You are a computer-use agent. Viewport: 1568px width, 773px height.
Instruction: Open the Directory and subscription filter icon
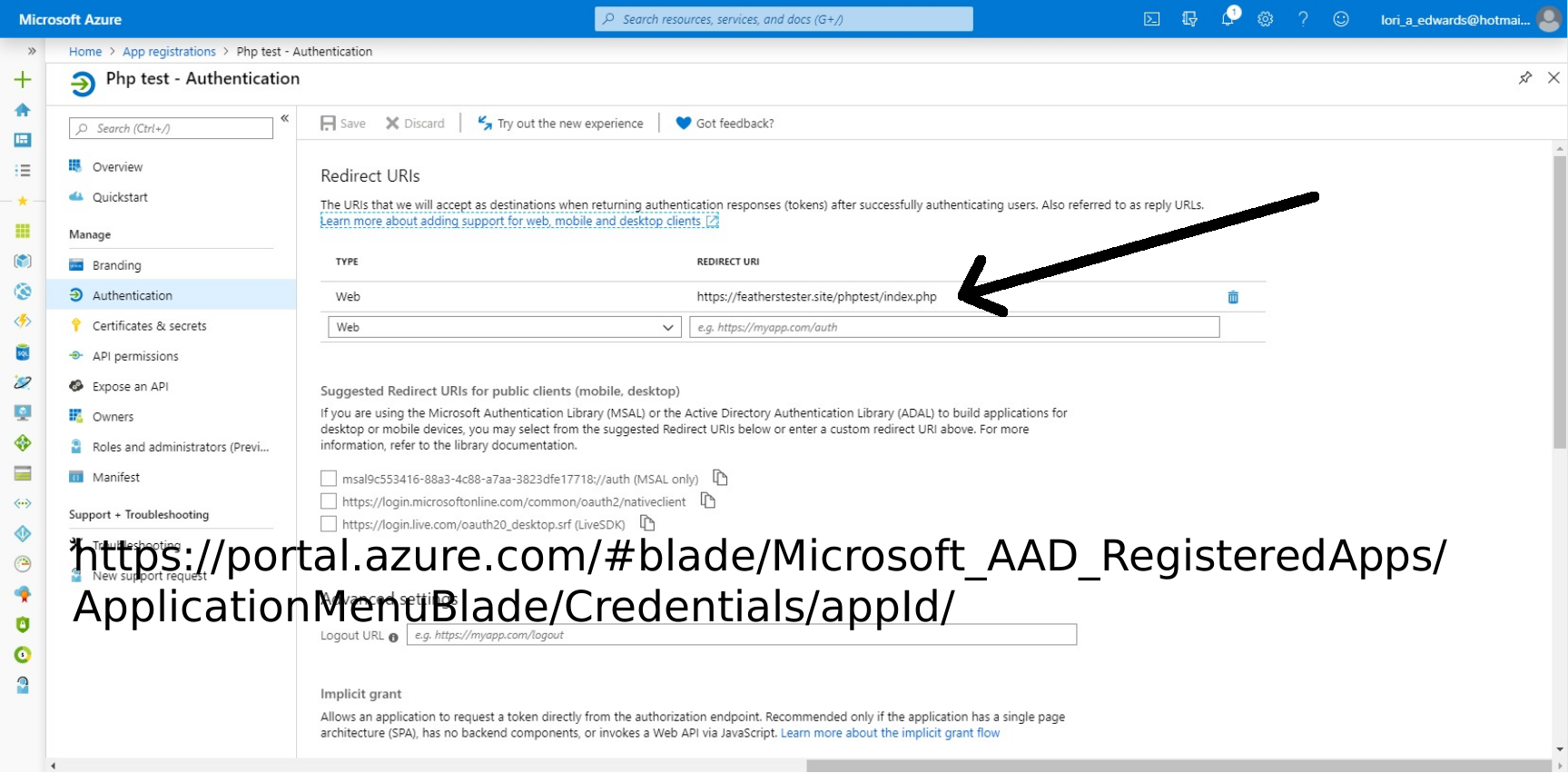pos(1189,19)
